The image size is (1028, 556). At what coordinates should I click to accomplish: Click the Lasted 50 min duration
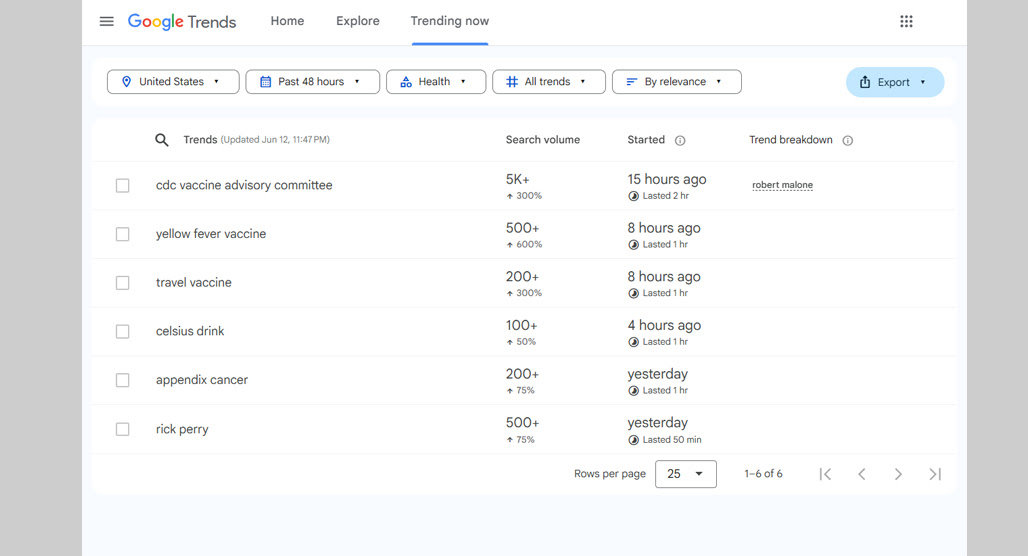(672, 440)
